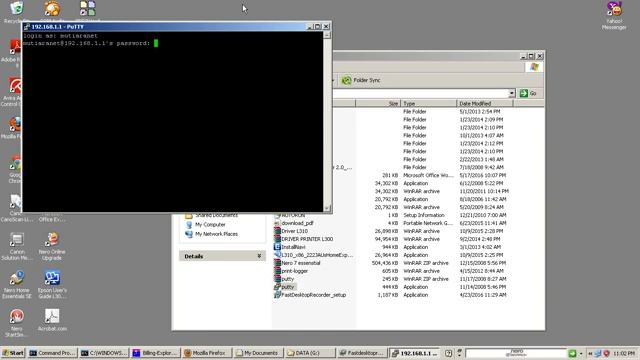Sort Explorer files by Date Modified column
This screenshot has height=360, width=640.
pyautogui.click(x=484, y=104)
